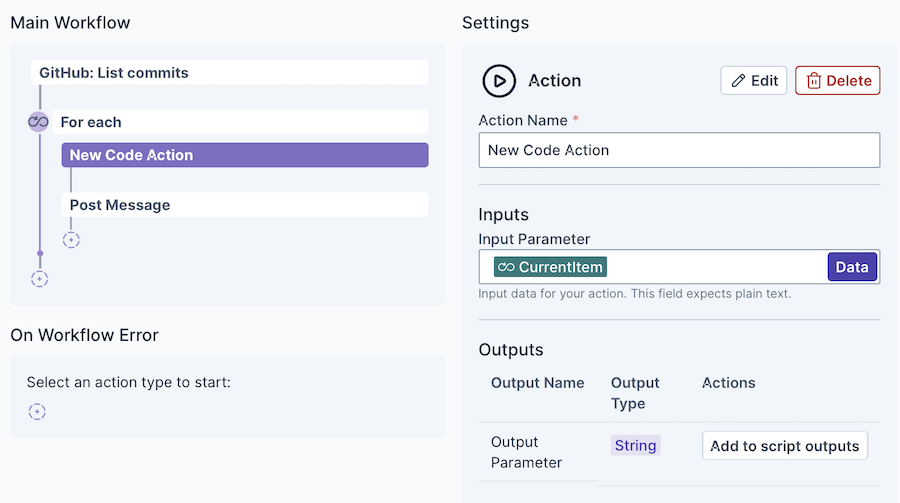Image resolution: width=900 pixels, height=503 pixels.
Task: Click the loop icon in the CurrentItem tag
Action: tap(506, 267)
